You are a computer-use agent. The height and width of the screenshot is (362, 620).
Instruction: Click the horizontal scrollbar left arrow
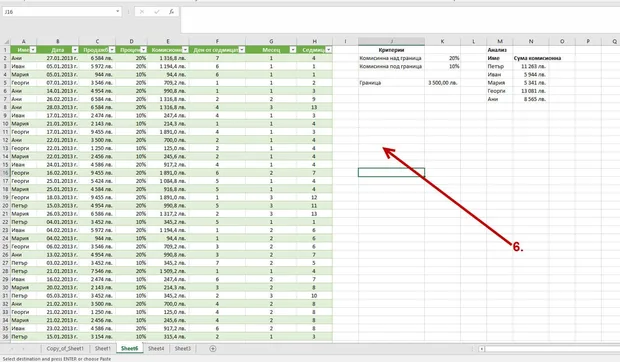pyautogui.click(x=482, y=349)
